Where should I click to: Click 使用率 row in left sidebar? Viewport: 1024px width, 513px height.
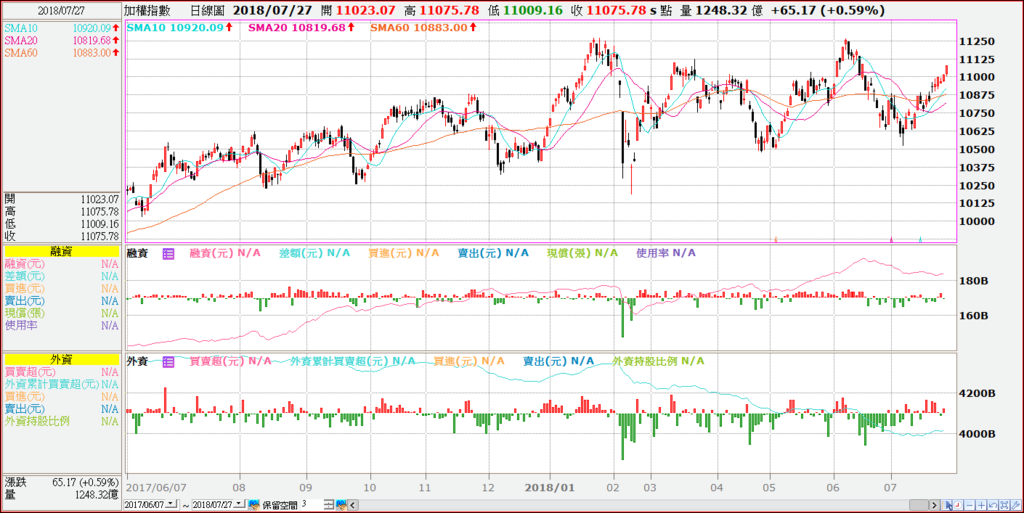(61, 325)
